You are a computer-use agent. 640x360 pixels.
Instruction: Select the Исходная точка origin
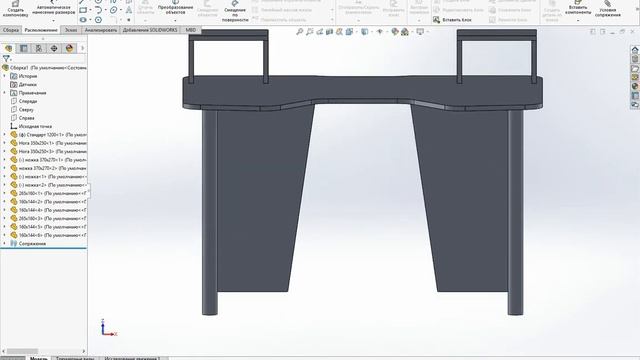click(35, 126)
